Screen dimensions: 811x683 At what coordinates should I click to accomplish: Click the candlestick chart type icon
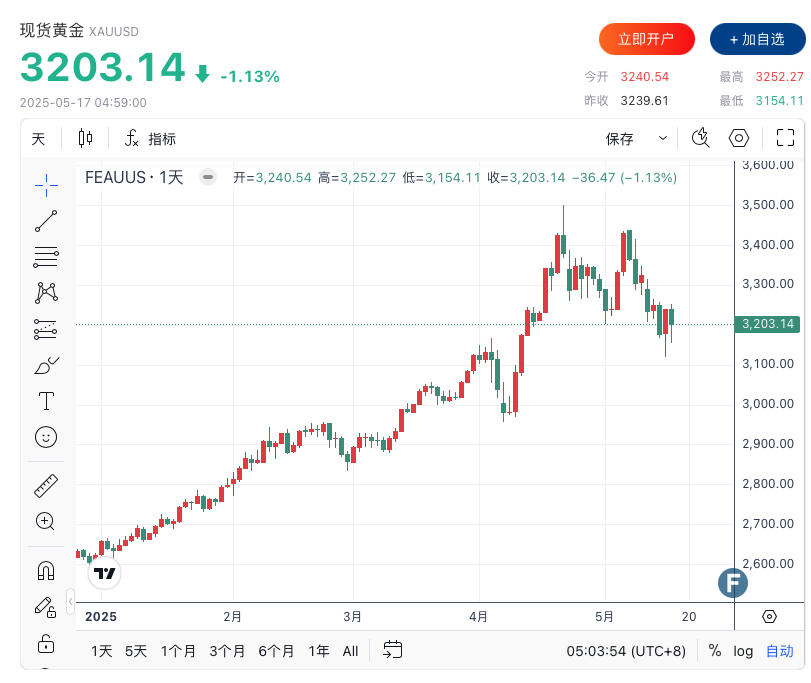click(85, 139)
